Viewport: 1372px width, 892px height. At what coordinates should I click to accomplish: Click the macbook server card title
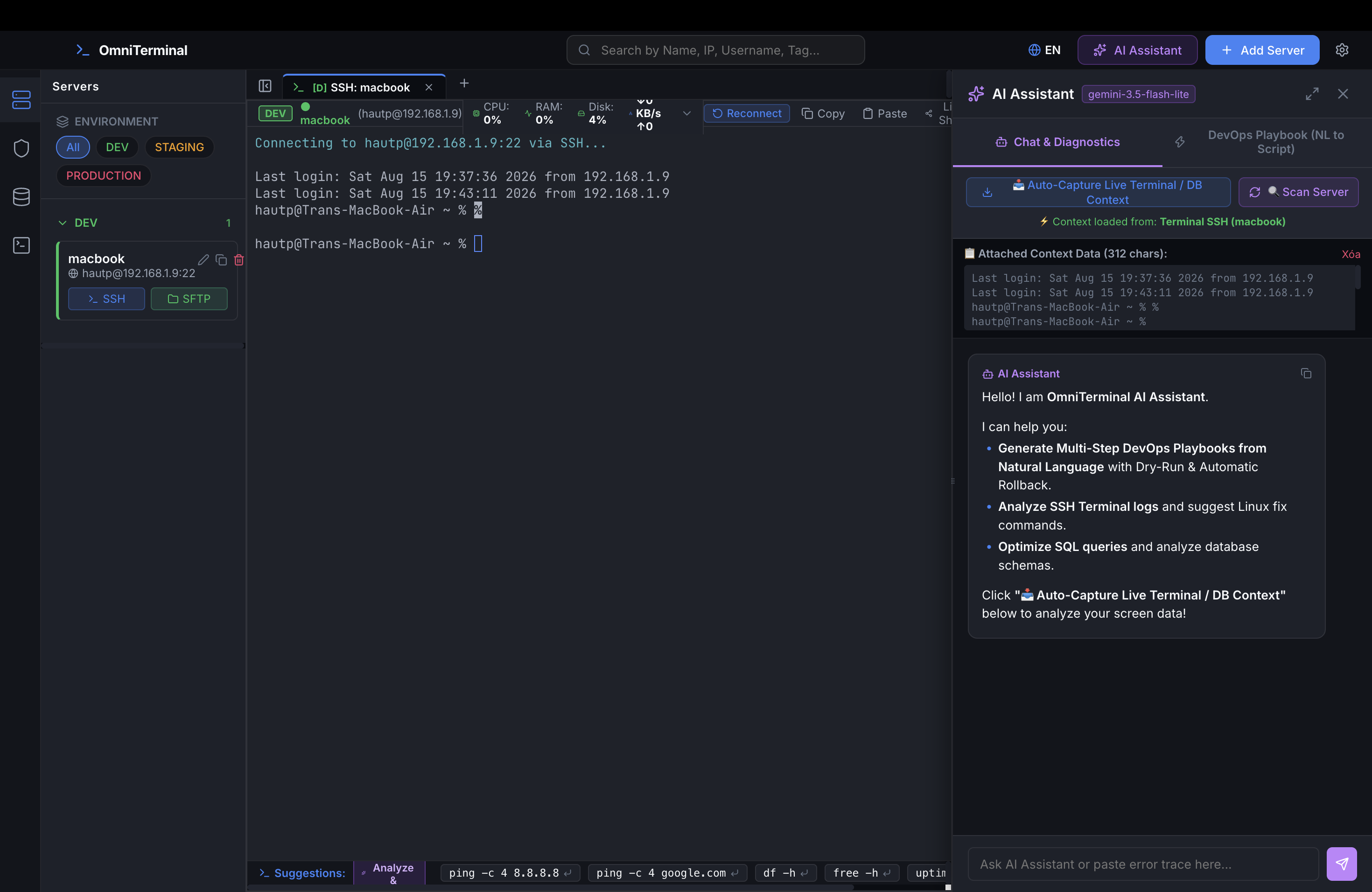pos(96,259)
